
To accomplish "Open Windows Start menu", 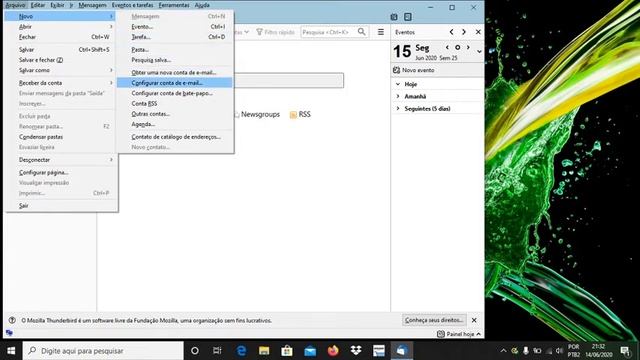I will (11, 351).
